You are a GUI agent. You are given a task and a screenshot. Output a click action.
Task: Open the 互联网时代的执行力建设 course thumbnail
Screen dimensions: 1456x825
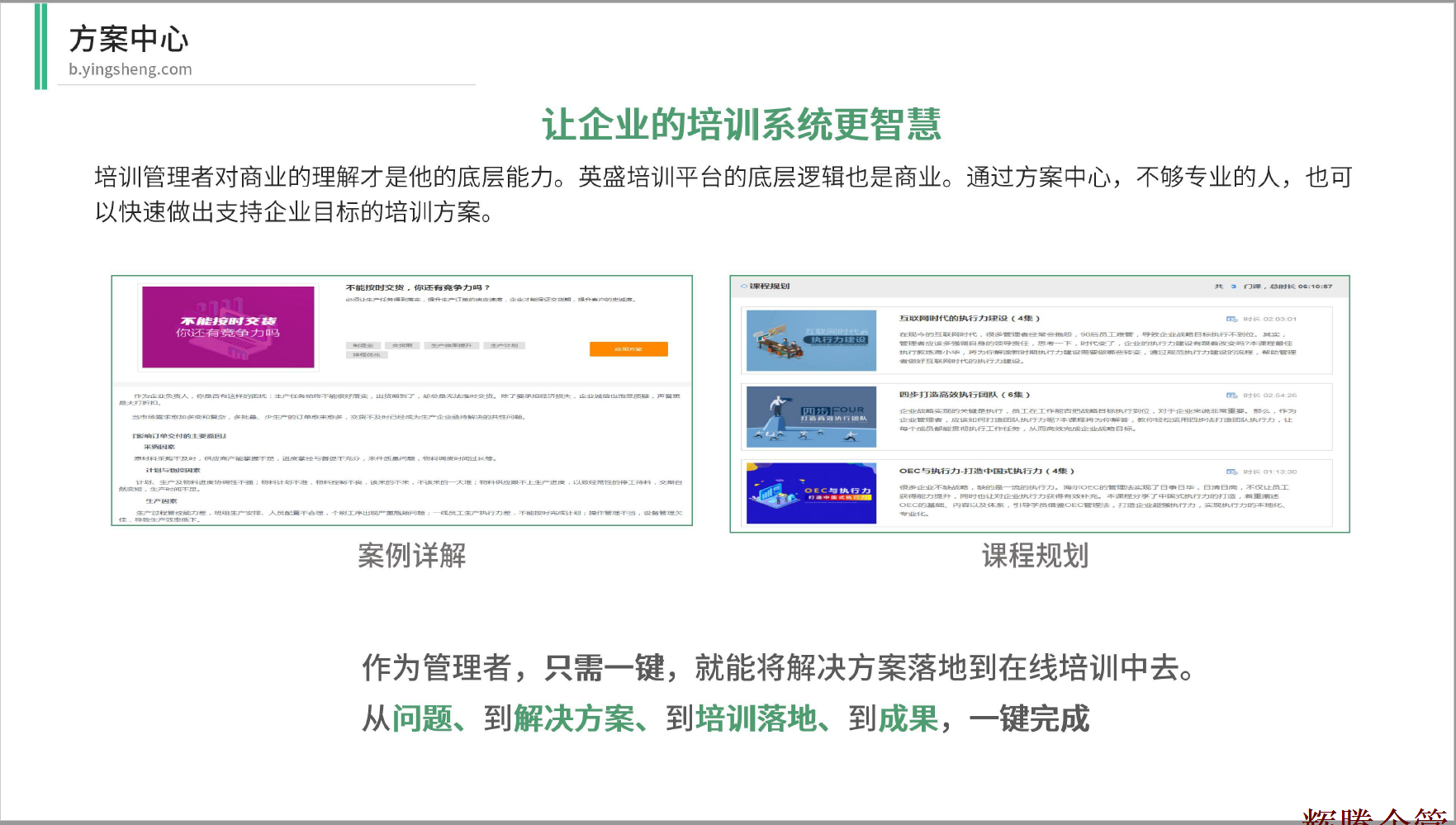[x=811, y=340]
